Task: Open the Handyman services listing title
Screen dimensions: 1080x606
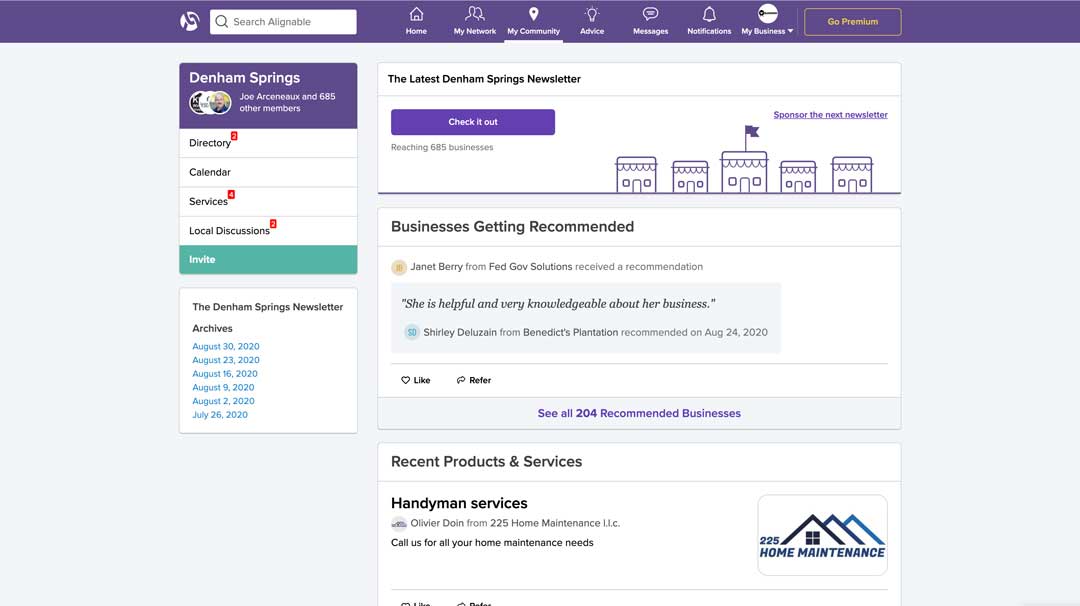Action: pyautogui.click(x=459, y=503)
